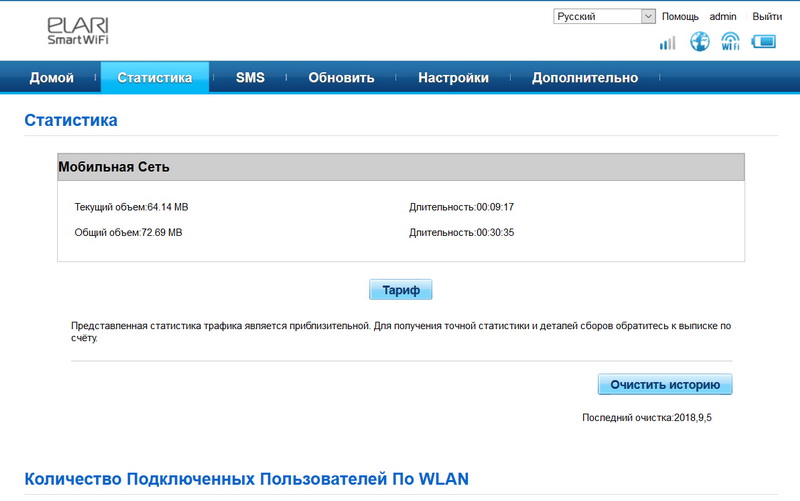800x501 pixels.
Task: Open the Дополнительно tab
Action: (584, 78)
